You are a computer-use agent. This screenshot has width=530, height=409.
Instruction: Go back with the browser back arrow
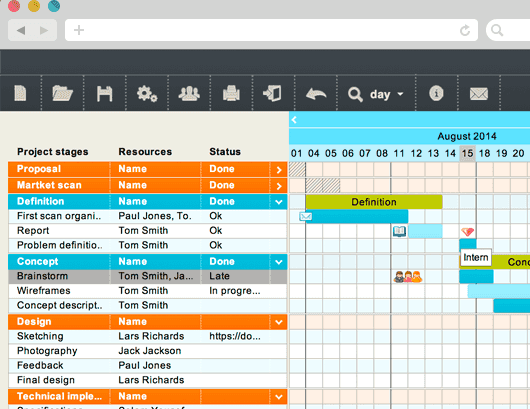pyautogui.click(x=21, y=30)
